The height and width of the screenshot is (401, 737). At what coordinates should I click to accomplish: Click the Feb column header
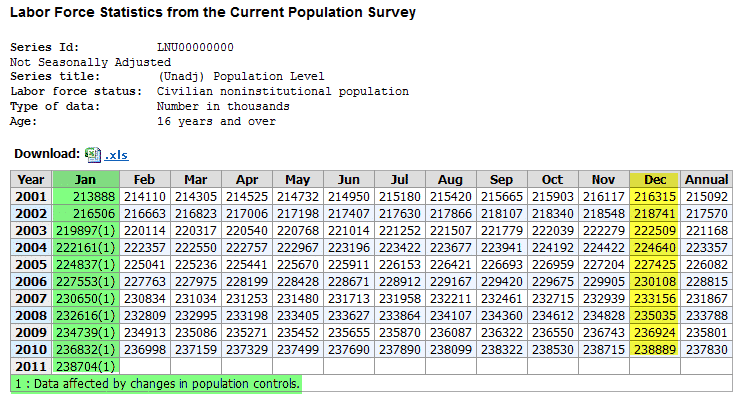click(x=145, y=179)
